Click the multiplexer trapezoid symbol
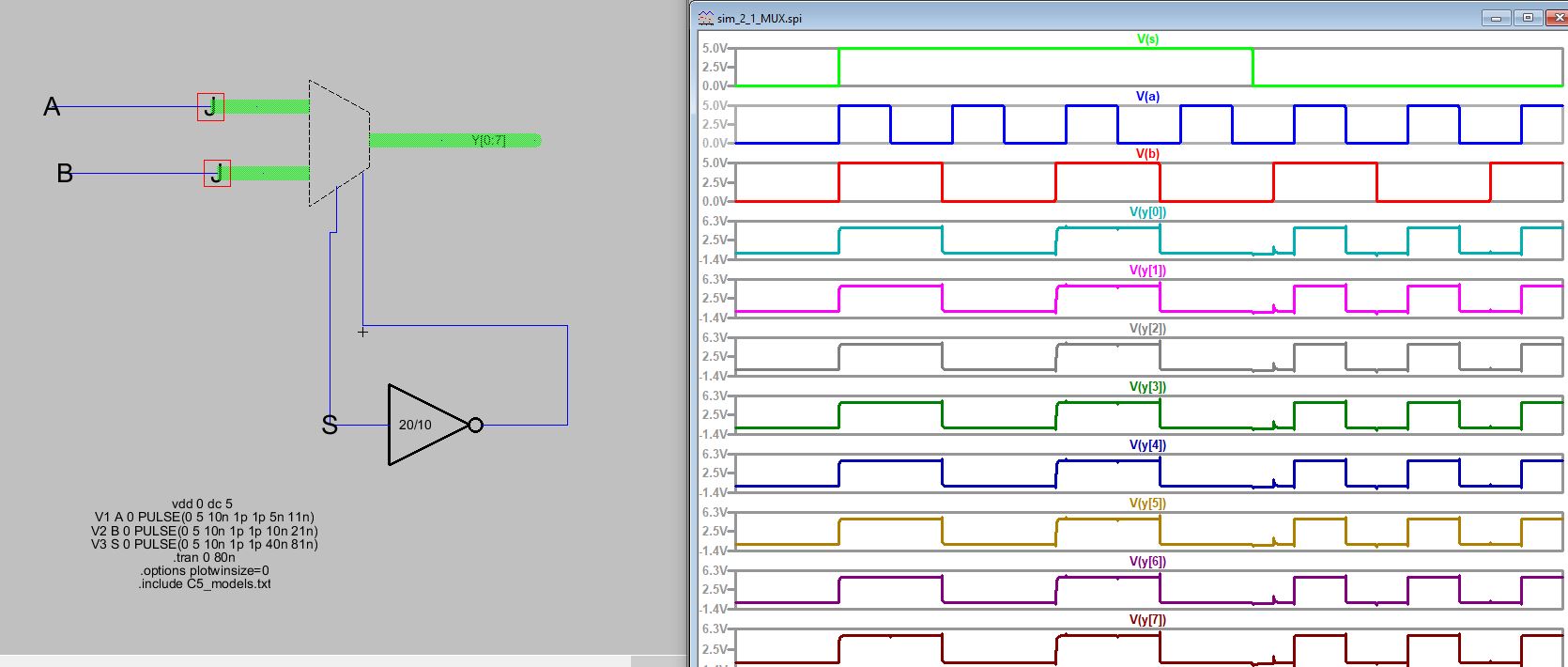This screenshot has height=667, width=1568. (x=338, y=141)
